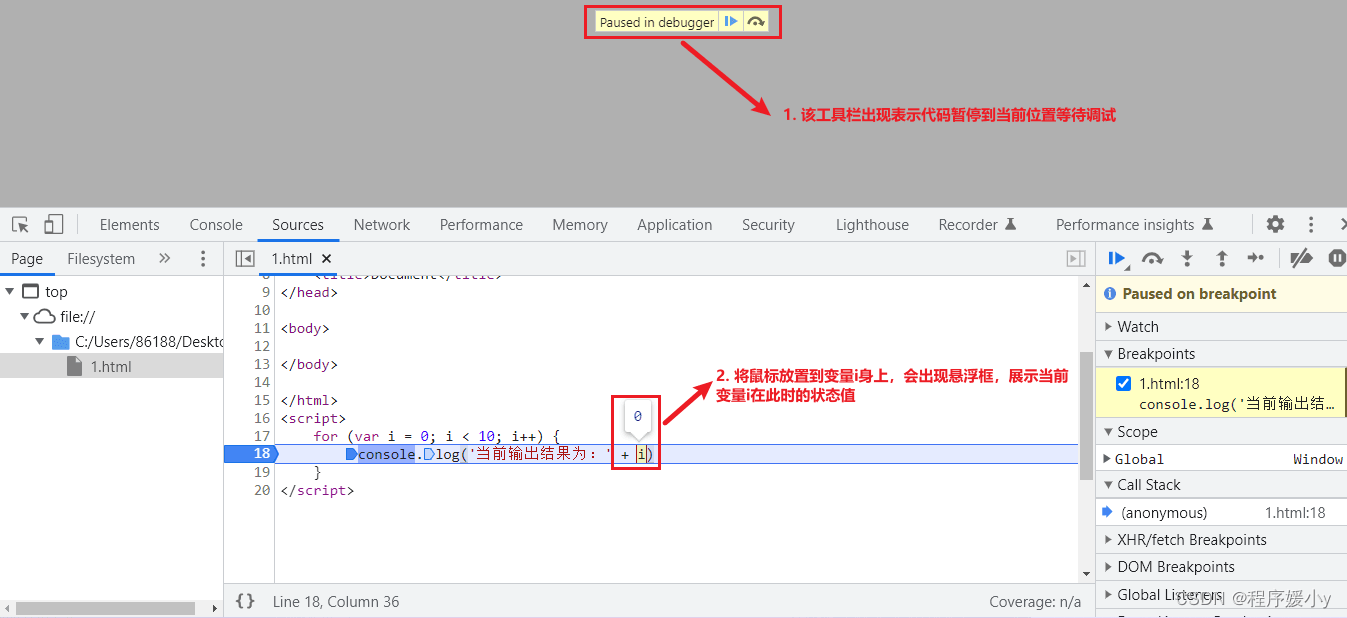Expand the Global scope entry
Screen dimensions: 1347x618
[x=1107, y=459]
